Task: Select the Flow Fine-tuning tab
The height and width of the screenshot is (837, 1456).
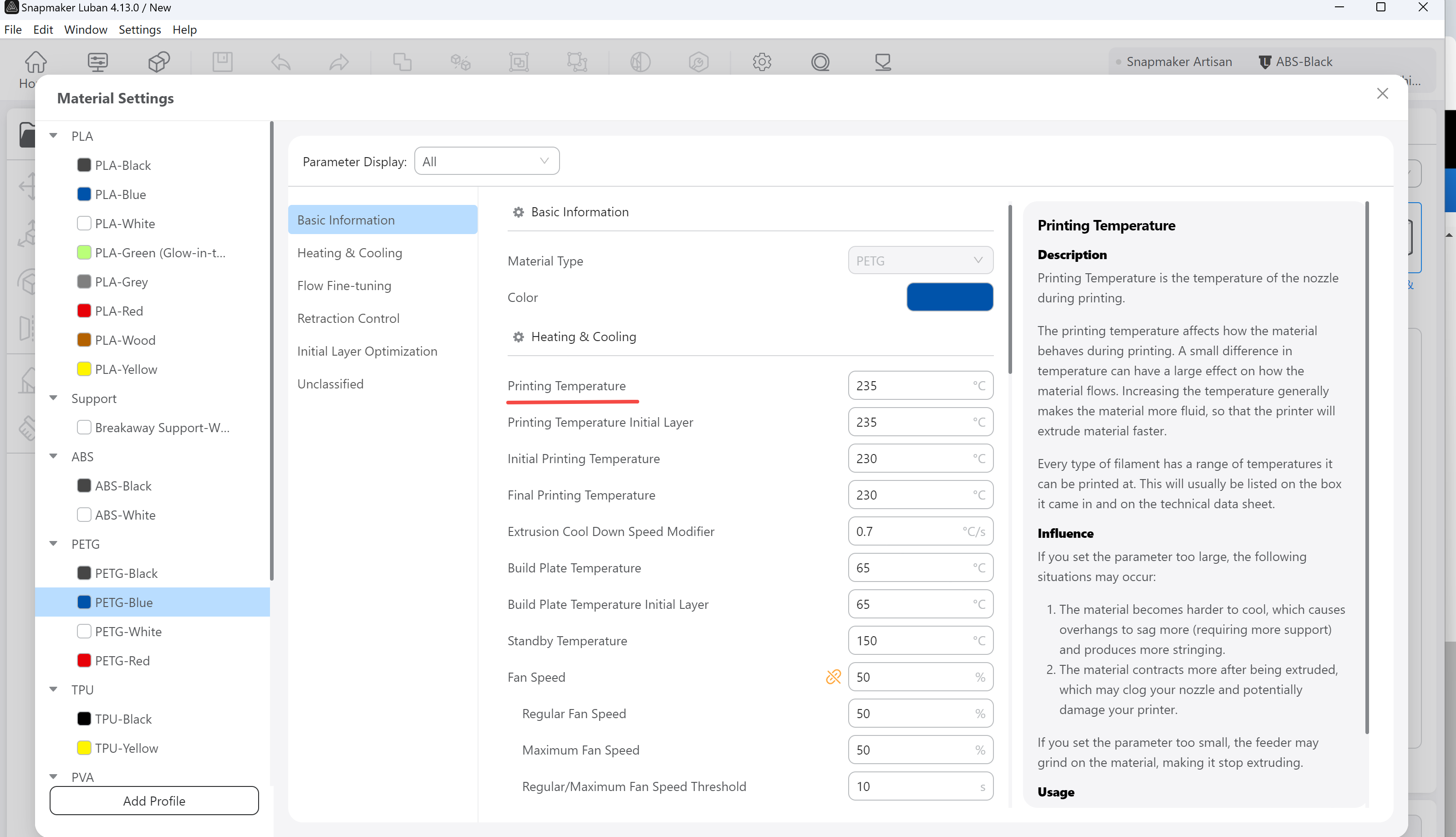Action: click(345, 285)
